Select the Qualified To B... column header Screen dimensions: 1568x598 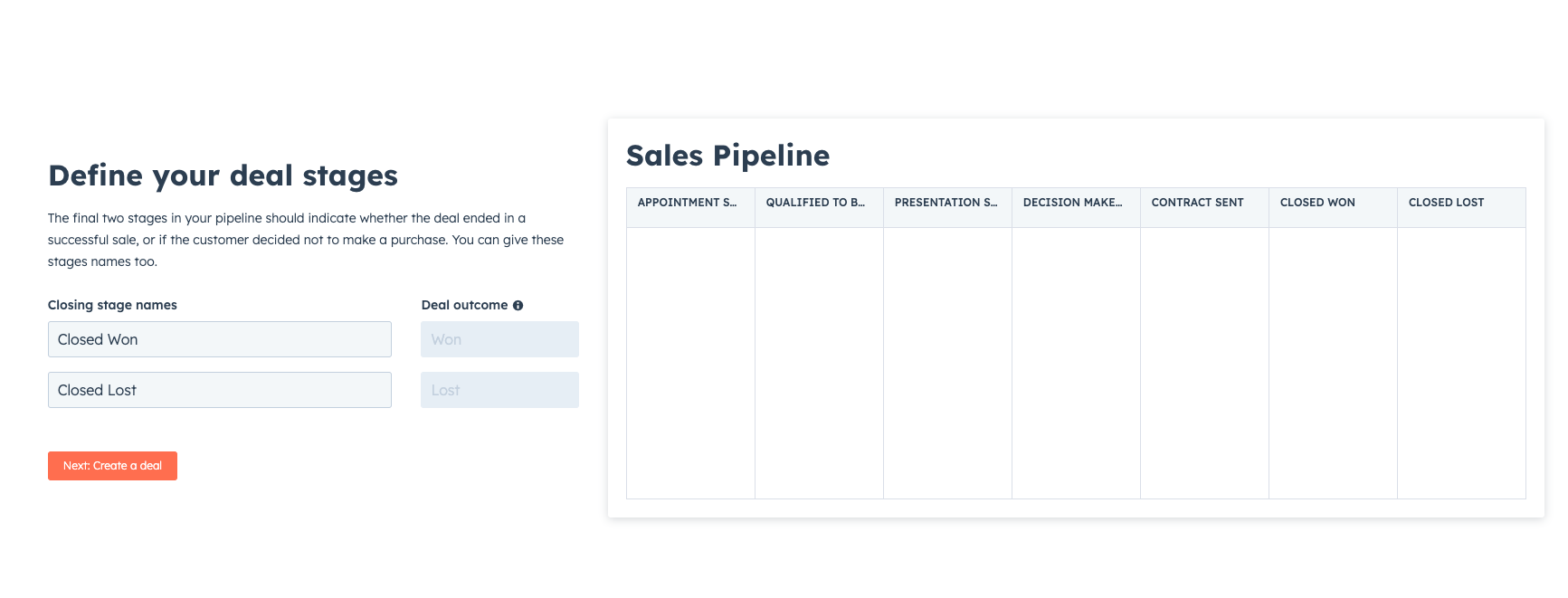coord(816,203)
